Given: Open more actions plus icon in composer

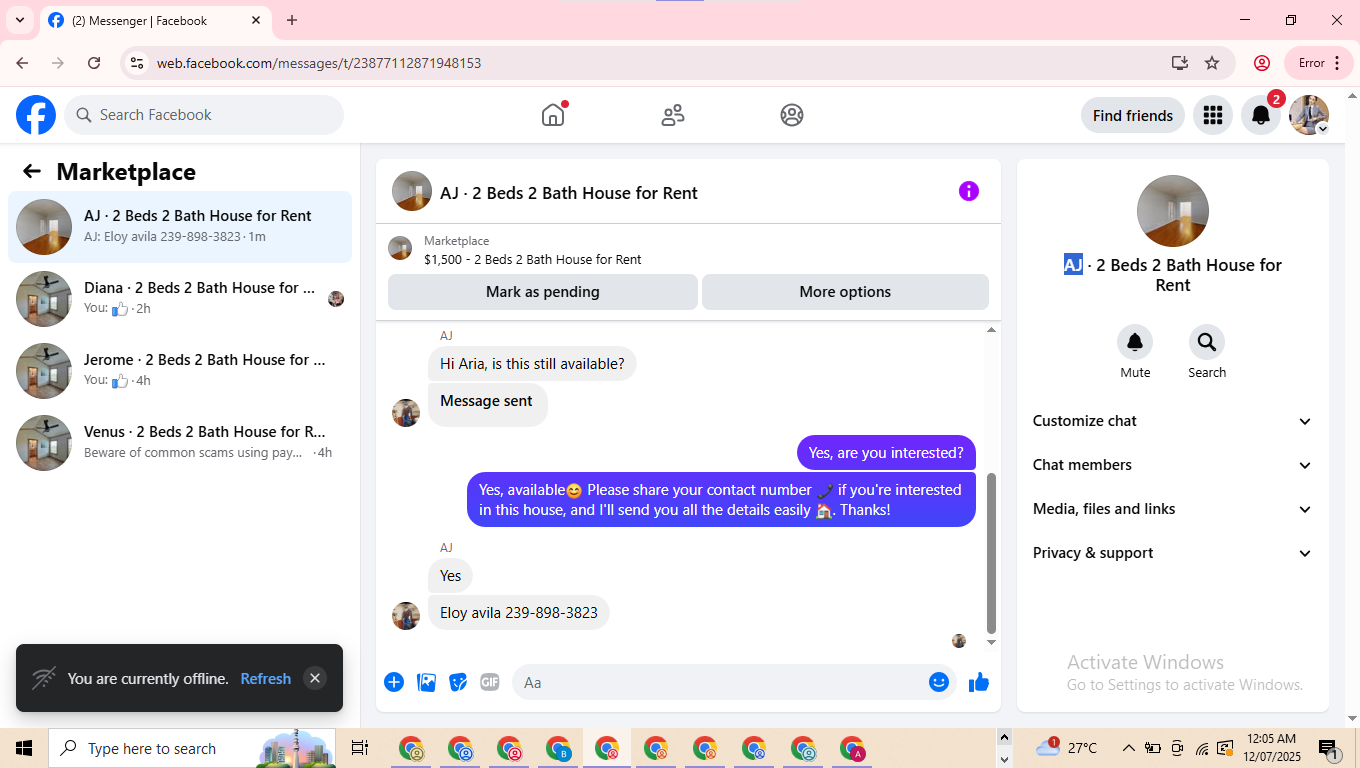Looking at the screenshot, I should click(x=394, y=682).
